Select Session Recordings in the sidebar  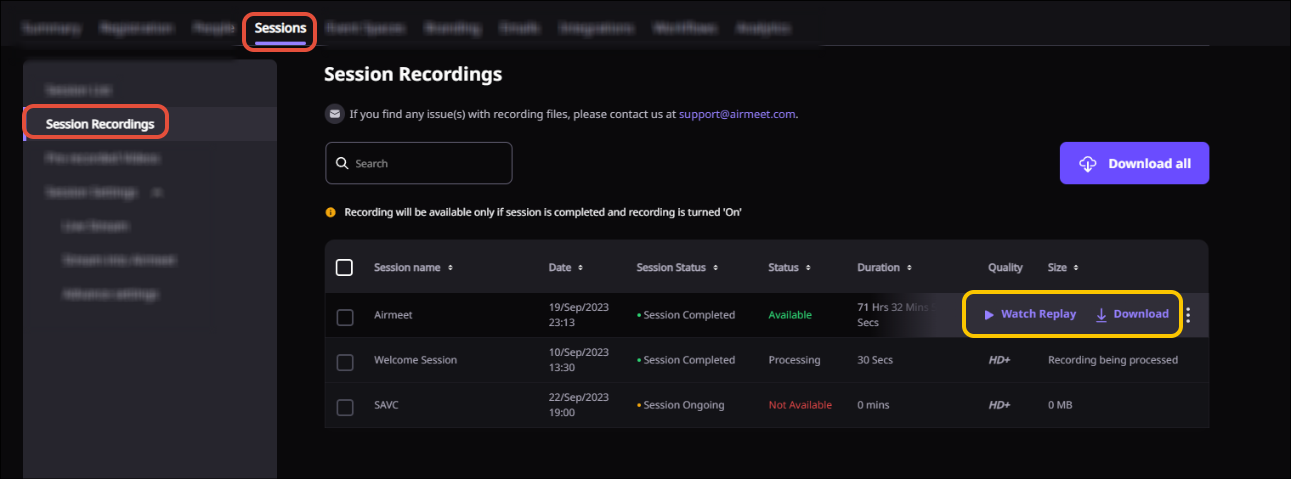100,124
